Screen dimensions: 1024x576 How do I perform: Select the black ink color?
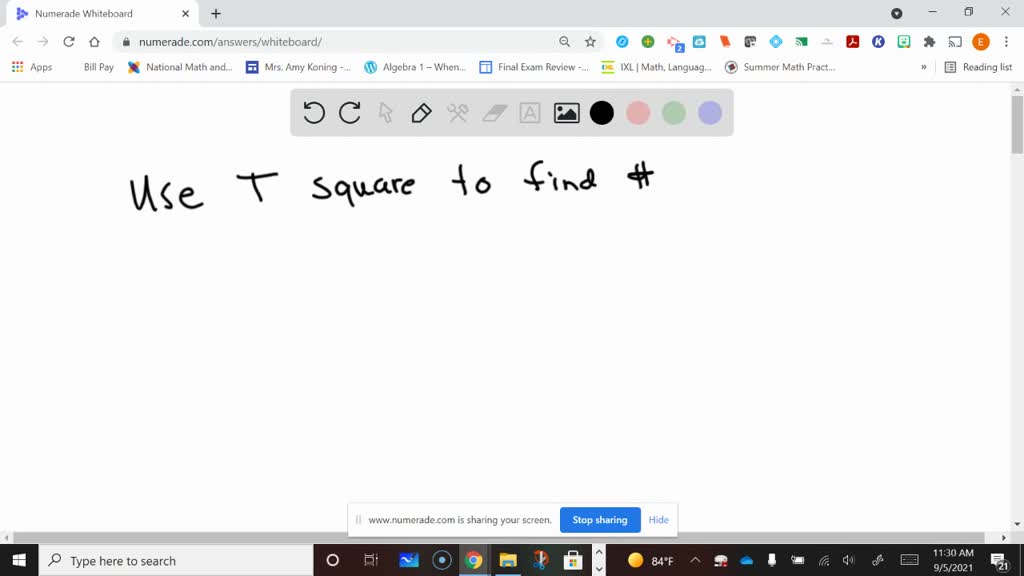(601, 113)
